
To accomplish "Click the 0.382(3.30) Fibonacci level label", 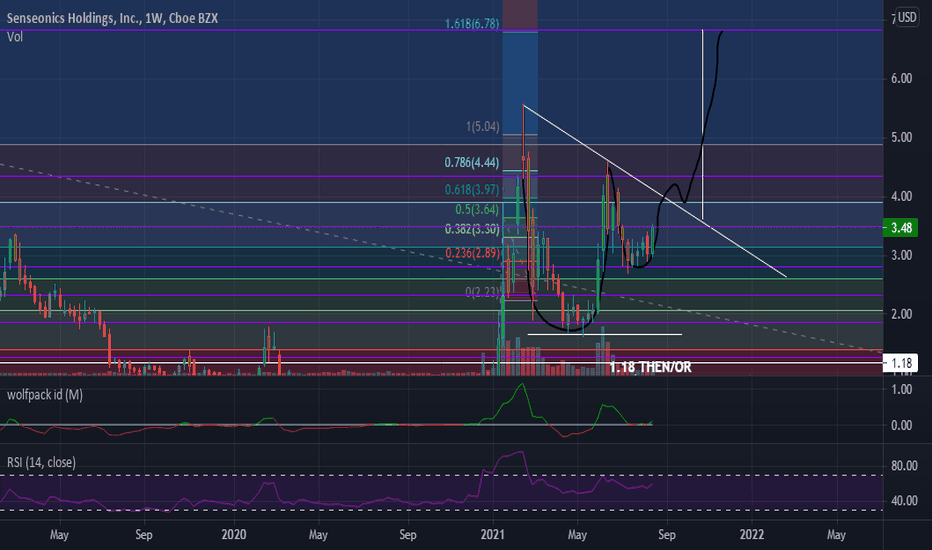I will coord(472,229).
